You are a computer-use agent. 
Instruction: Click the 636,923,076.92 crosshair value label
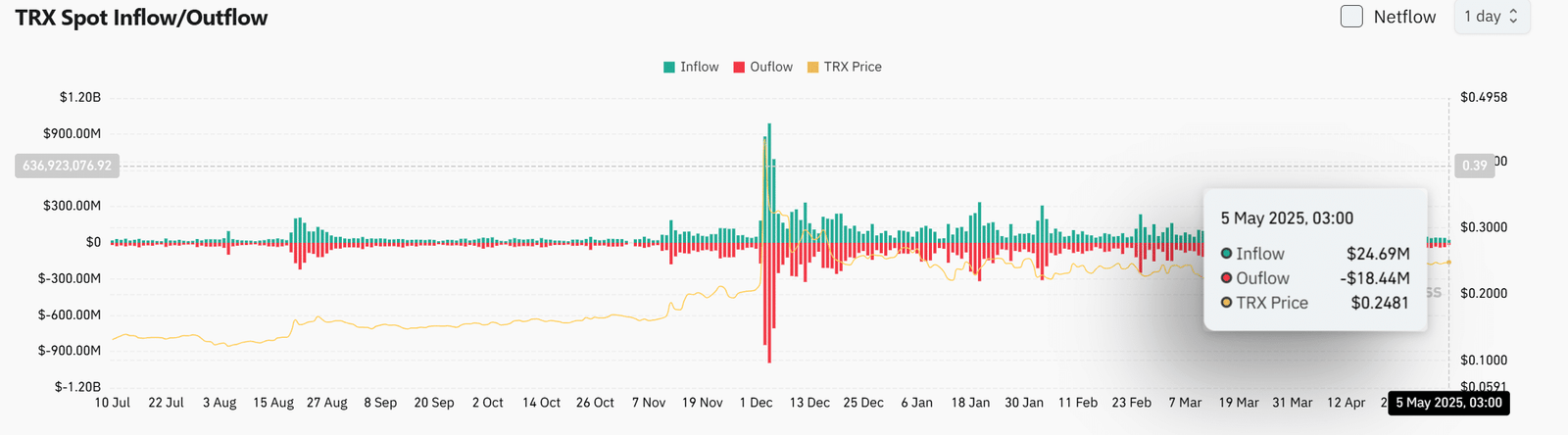(67, 166)
